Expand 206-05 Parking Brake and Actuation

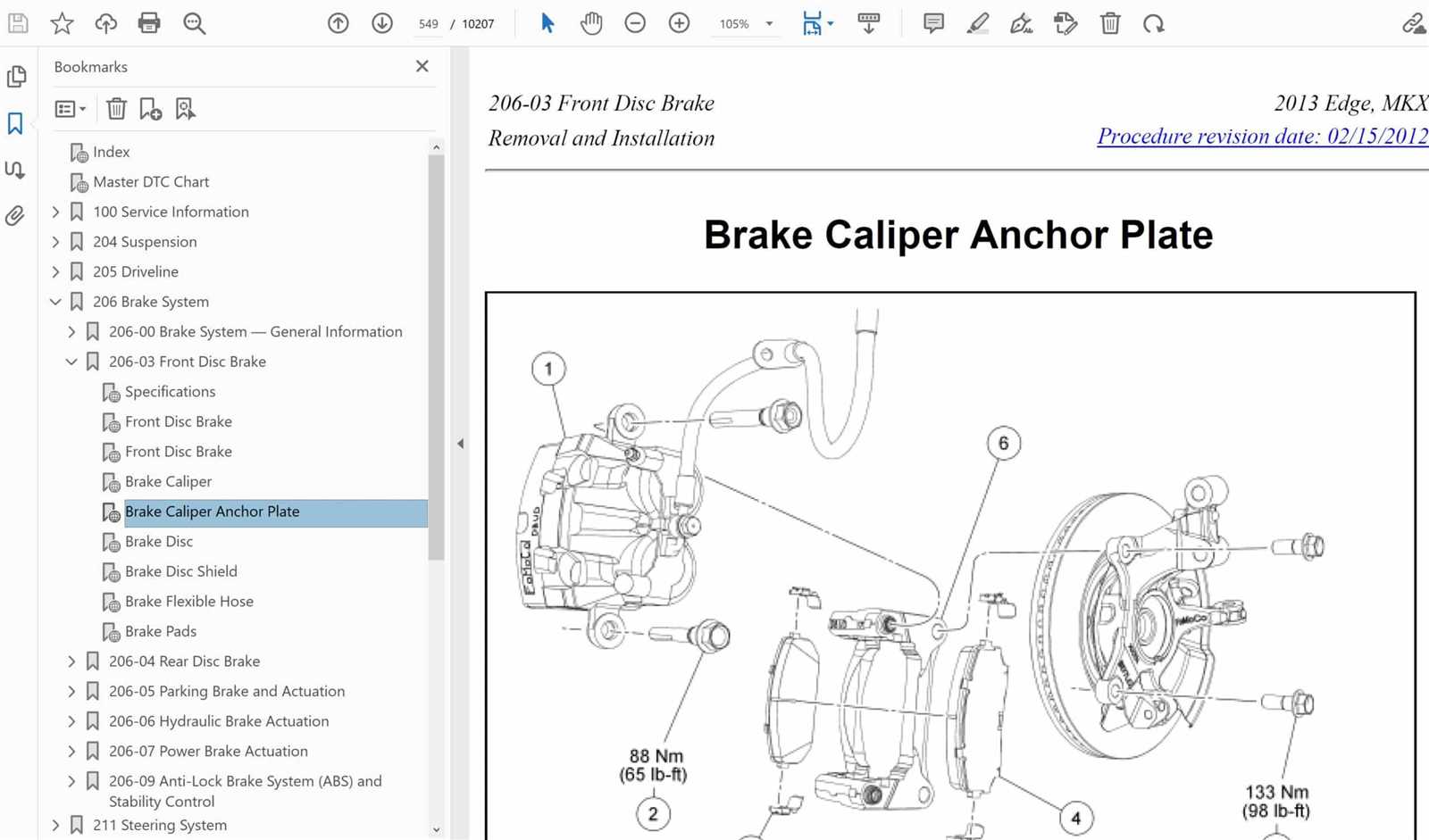[x=71, y=691]
